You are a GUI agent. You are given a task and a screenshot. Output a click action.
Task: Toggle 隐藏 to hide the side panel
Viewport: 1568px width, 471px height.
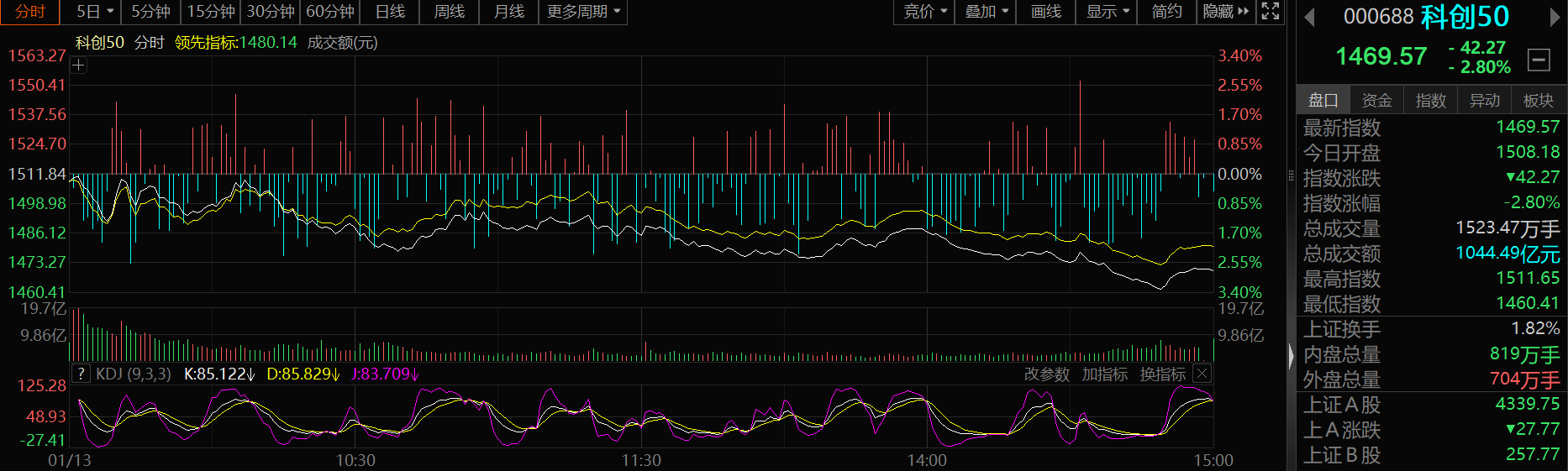[1225, 12]
